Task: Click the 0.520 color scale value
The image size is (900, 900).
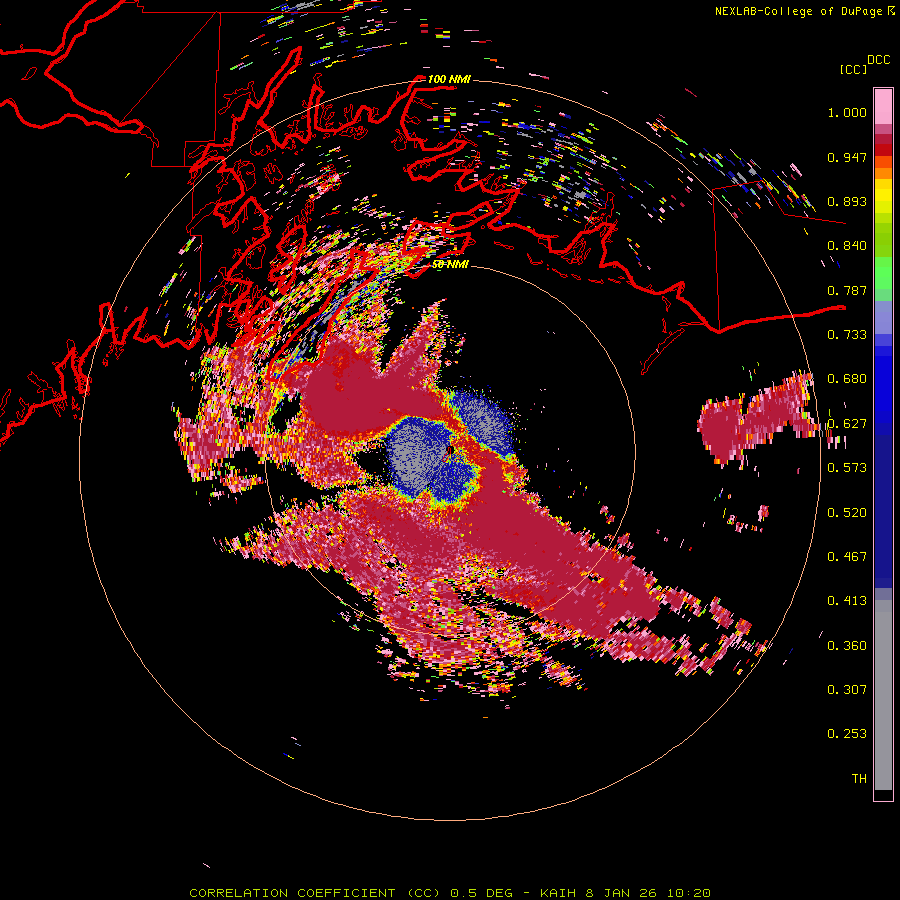Action: click(x=847, y=513)
